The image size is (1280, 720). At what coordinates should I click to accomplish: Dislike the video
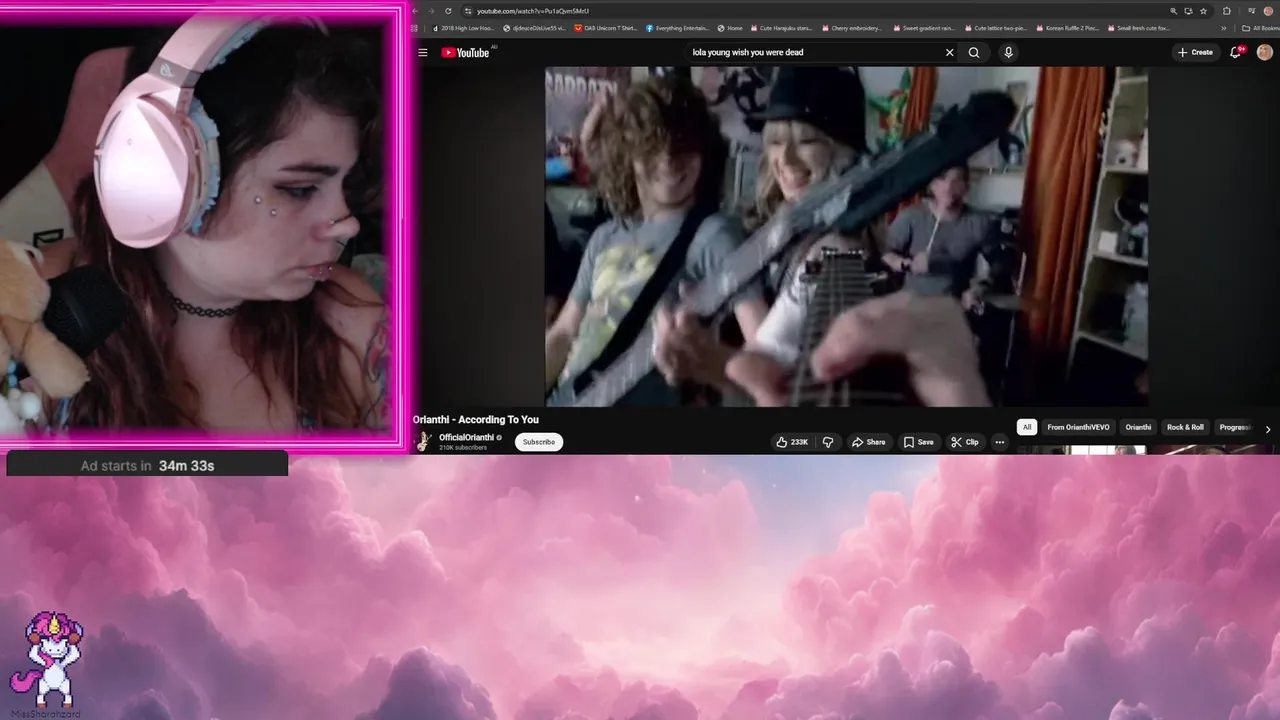pyautogui.click(x=828, y=442)
